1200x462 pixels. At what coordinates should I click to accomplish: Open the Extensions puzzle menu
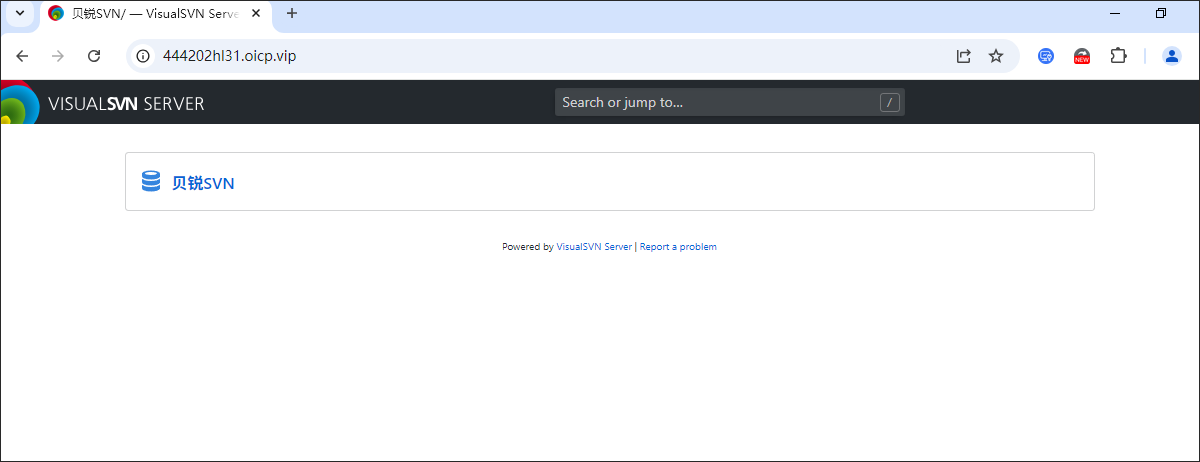pyautogui.click(x=1118, y=56)
